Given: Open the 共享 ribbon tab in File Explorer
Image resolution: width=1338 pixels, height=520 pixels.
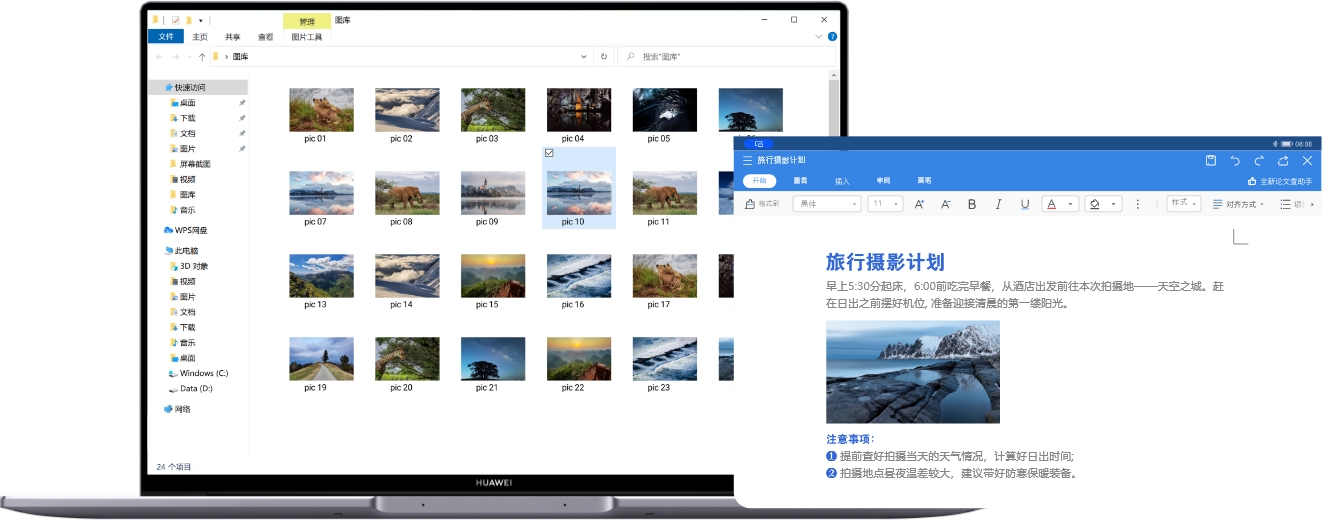Looking at the screenshot, I should point(232,37).
